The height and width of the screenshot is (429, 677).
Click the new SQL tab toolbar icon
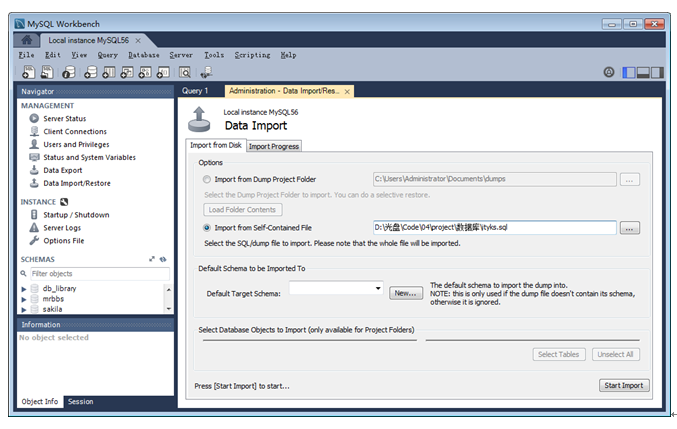[x=28, y=73]
